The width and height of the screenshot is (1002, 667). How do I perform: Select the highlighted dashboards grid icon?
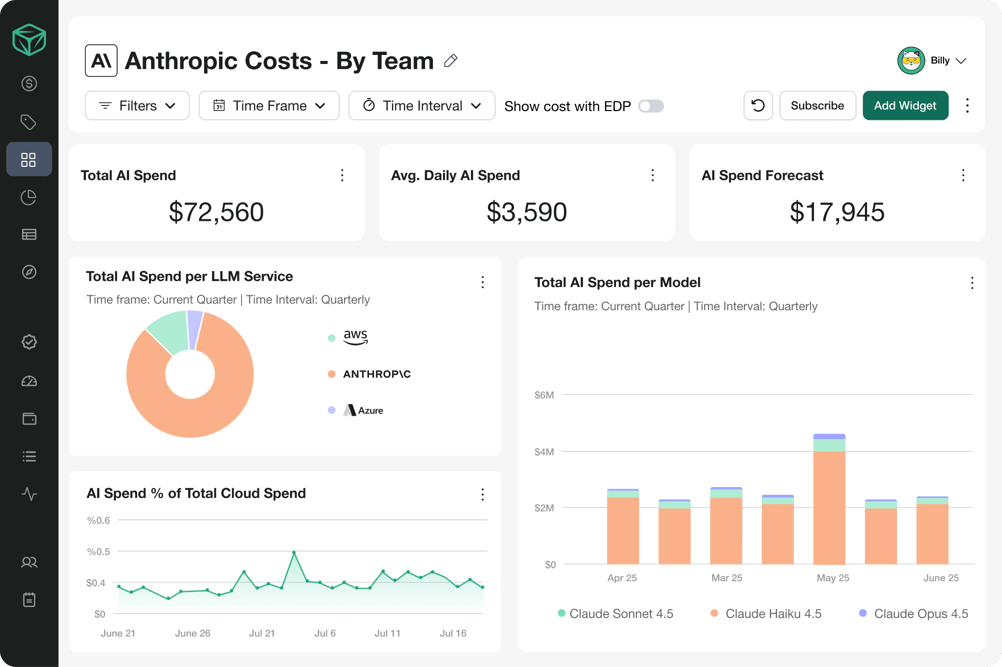(29, 159)
